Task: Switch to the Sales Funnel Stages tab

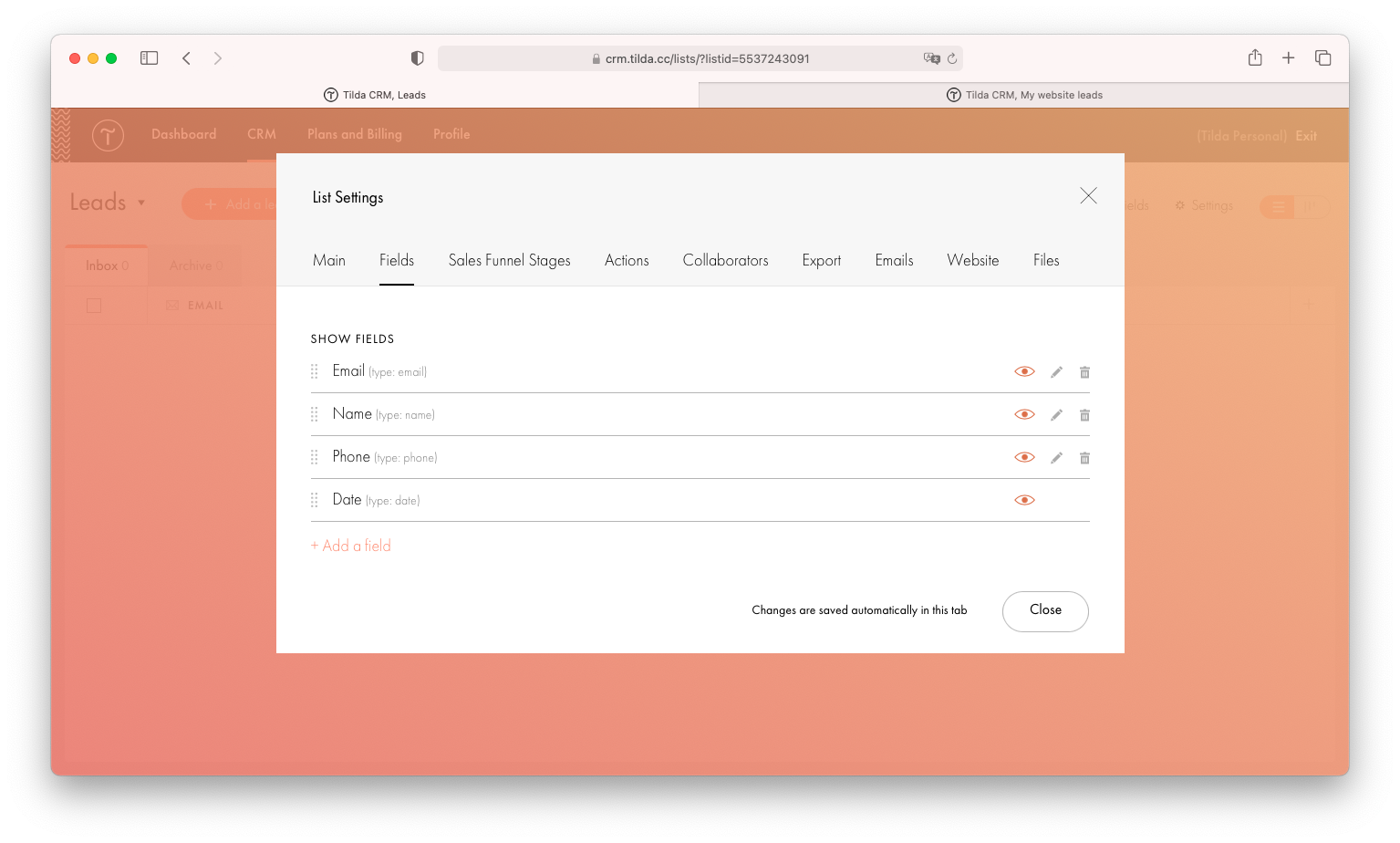Action: tap(509, 260)
